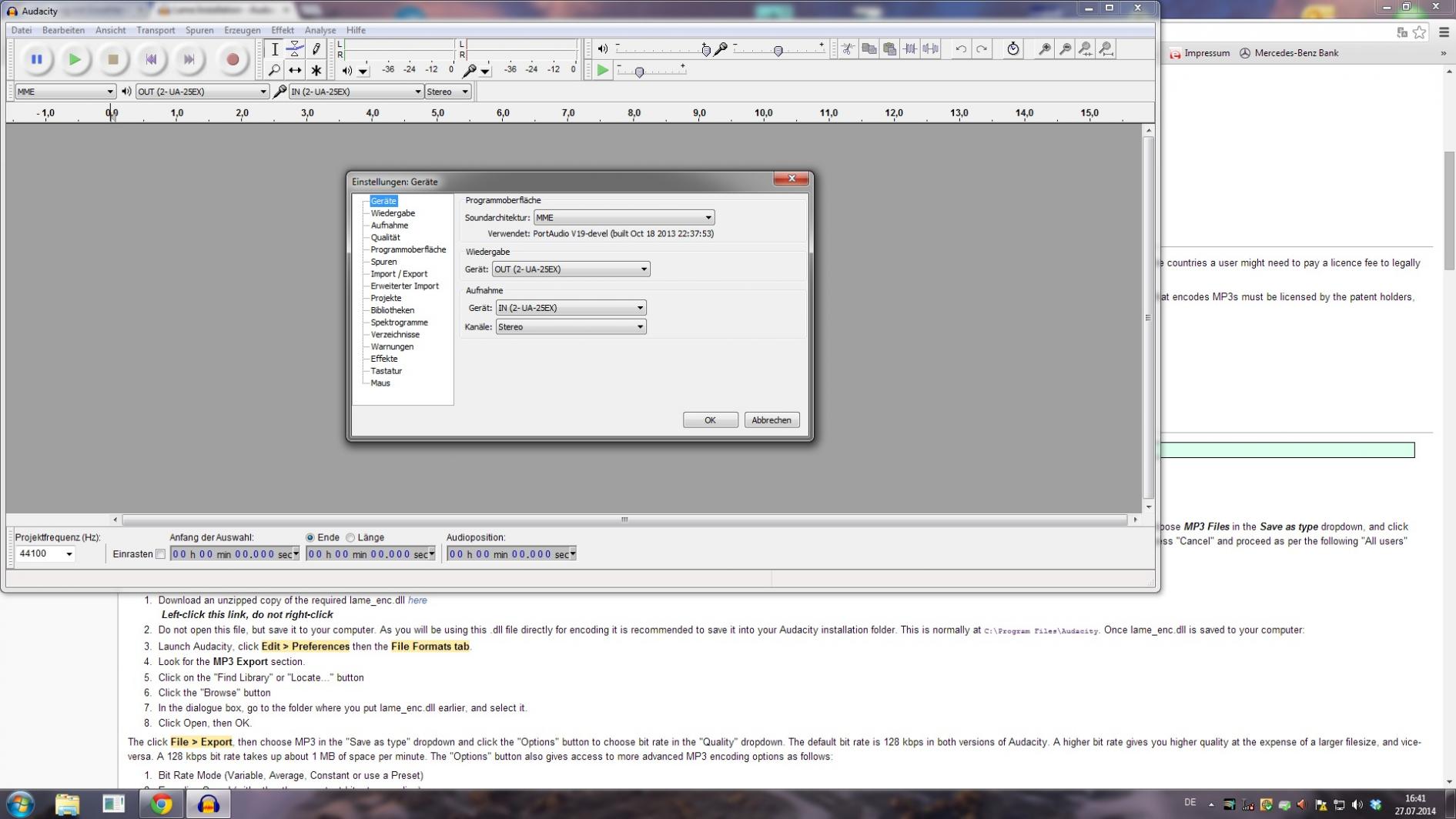The image size is (1456, 819).
Task: Click the Undo arrow icon
Action: pyautogui.click(x=961, y=49)
